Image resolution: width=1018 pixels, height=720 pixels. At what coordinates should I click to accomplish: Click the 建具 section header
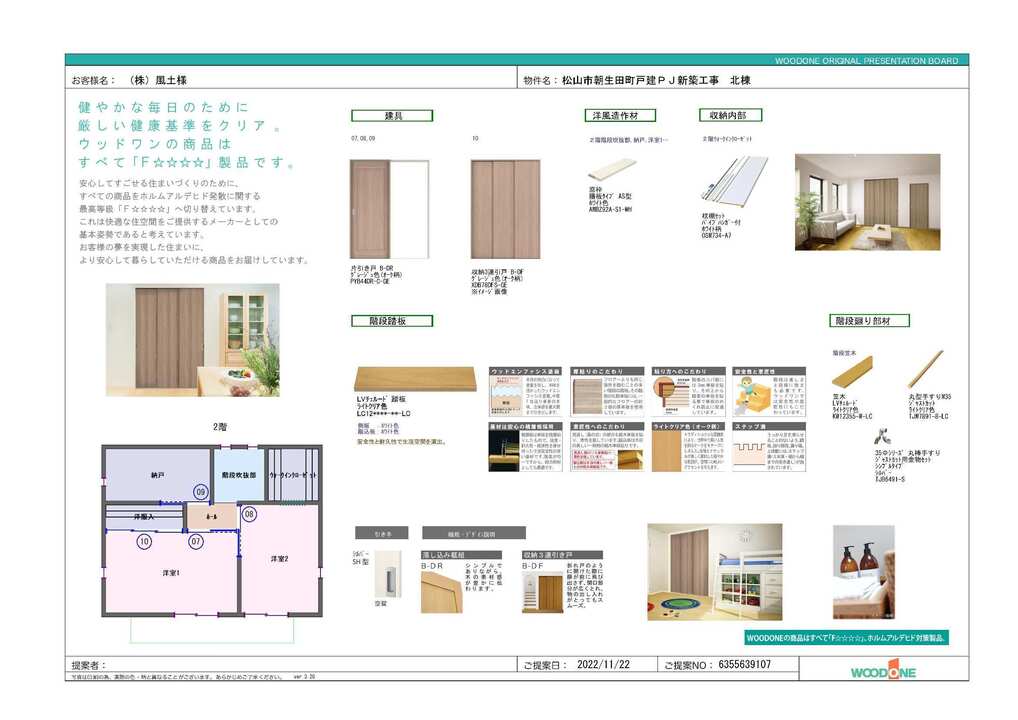(392, 116)
